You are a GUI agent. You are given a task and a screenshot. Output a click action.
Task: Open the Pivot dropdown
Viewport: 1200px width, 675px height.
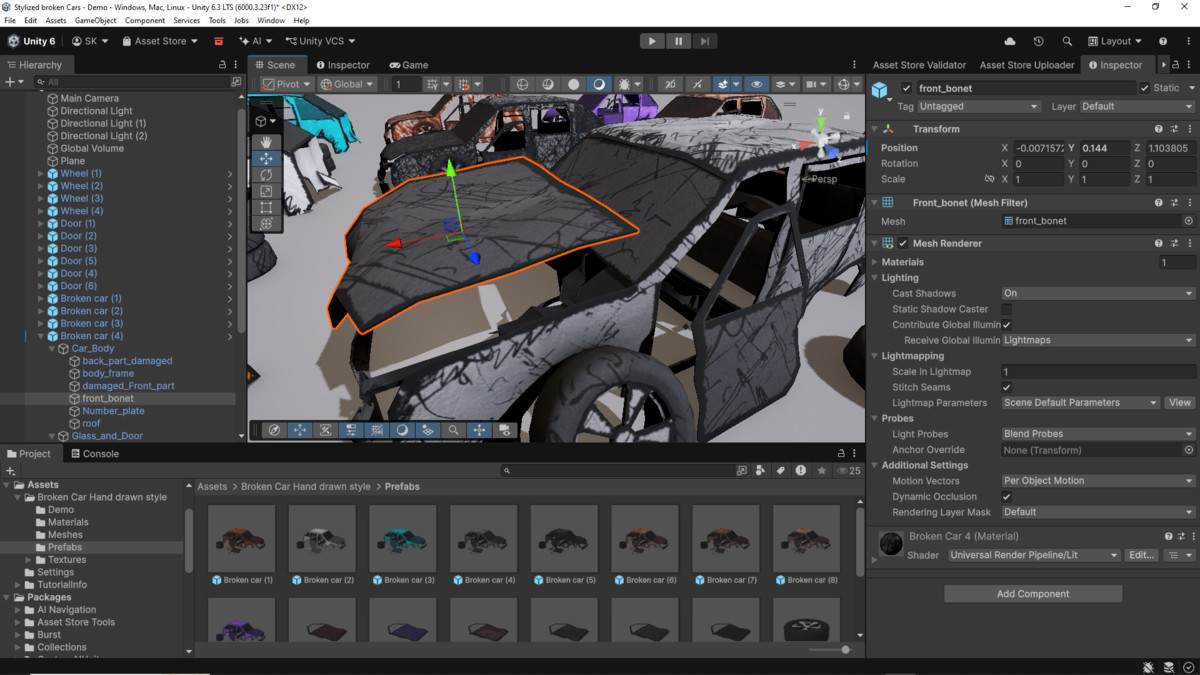point(287,84)
